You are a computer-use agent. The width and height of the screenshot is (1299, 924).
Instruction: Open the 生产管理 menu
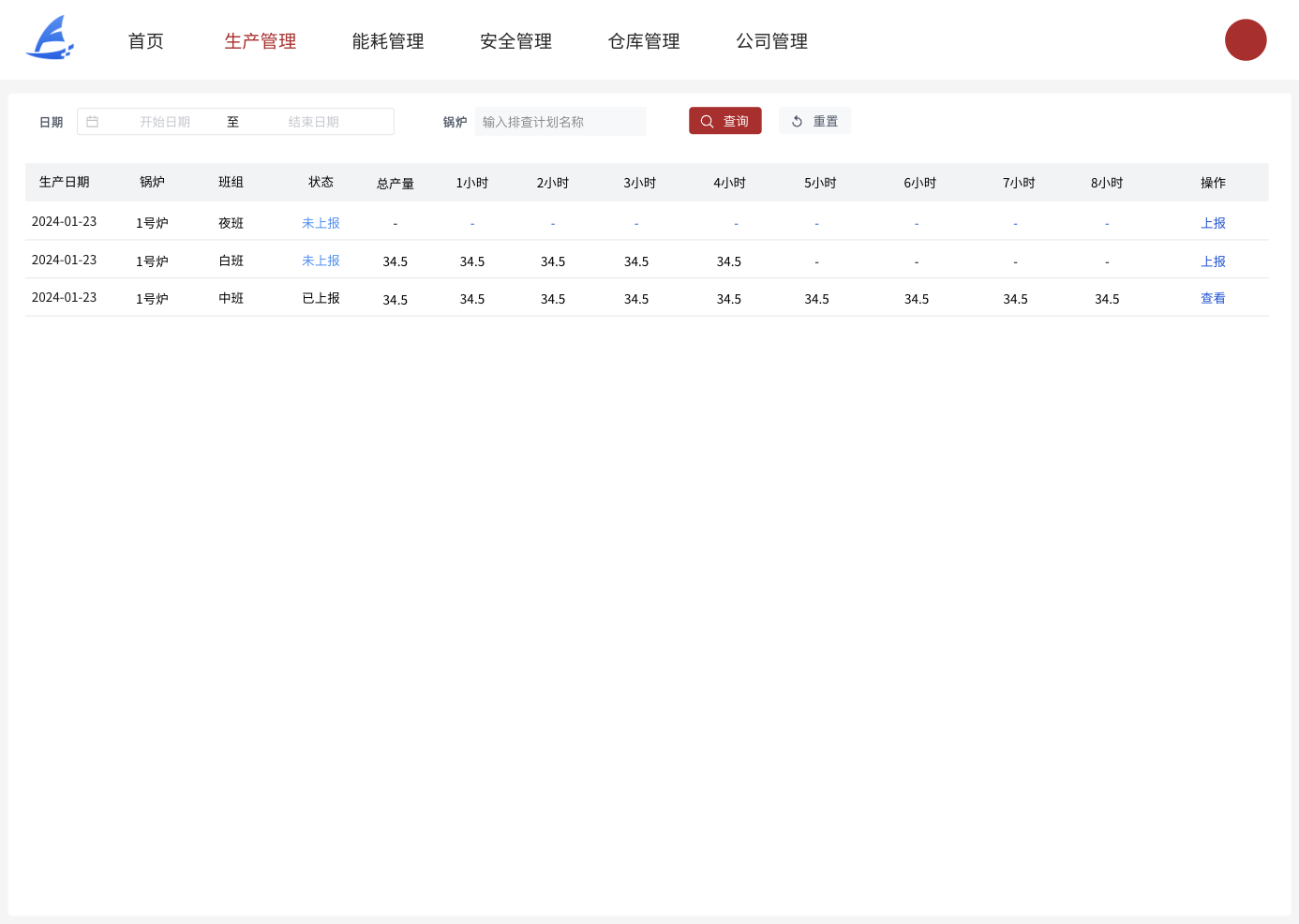[x=260, y=41]
